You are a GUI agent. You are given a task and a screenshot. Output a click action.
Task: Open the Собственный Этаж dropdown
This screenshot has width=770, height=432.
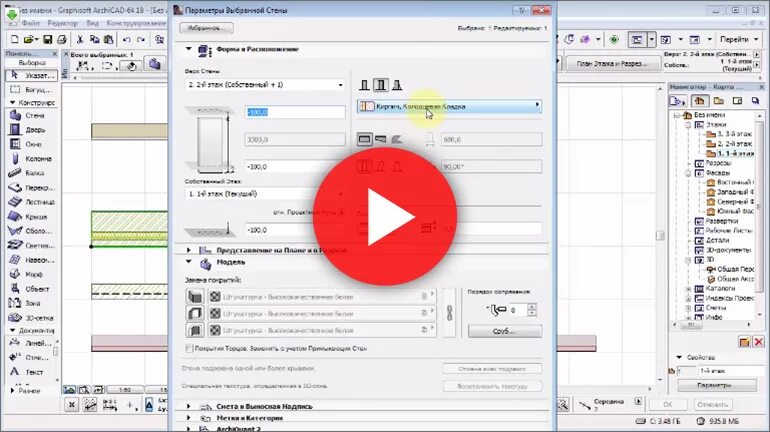(265, 194)
